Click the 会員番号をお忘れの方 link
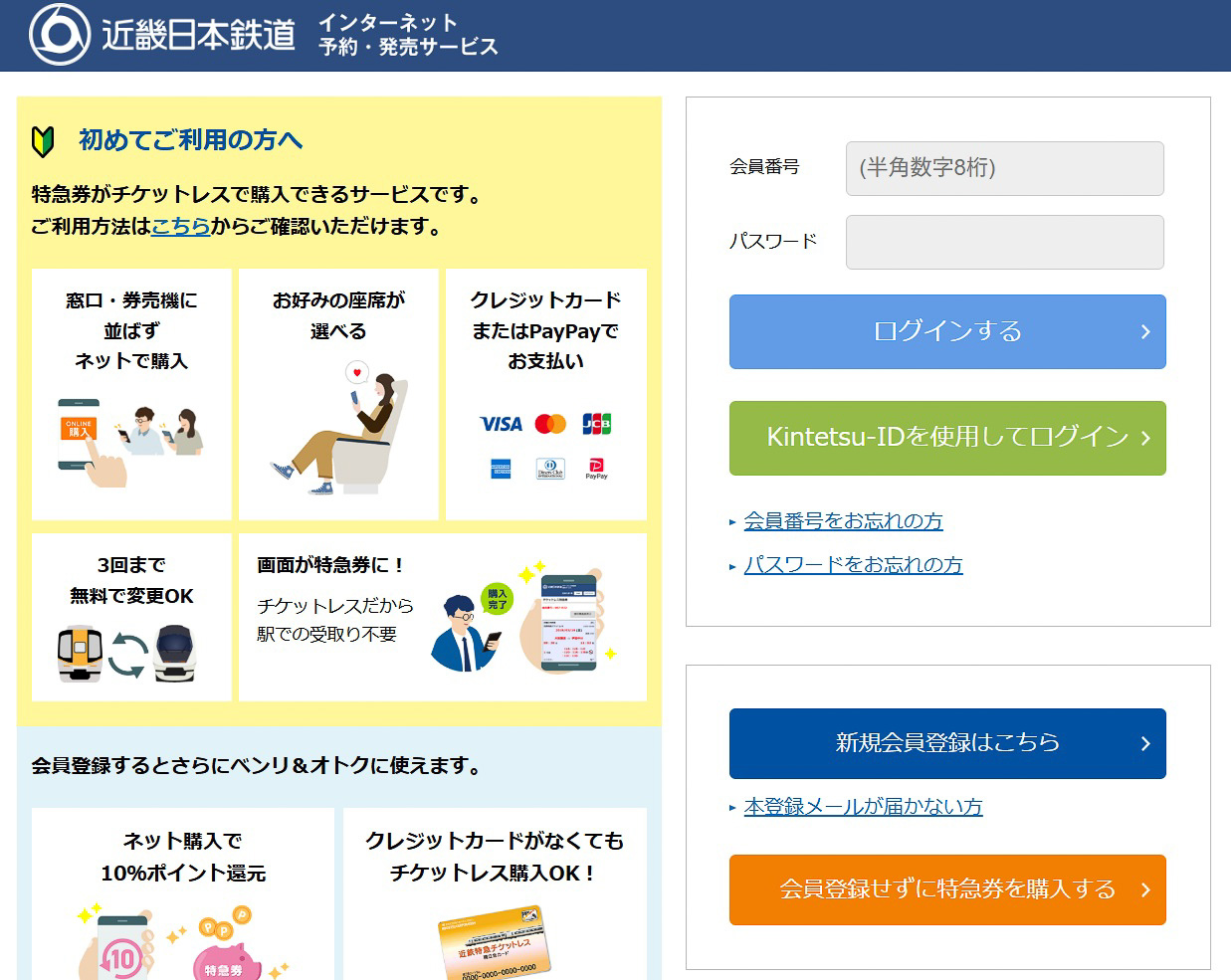Screen dimensions: 1231x980 click(842, 520)
